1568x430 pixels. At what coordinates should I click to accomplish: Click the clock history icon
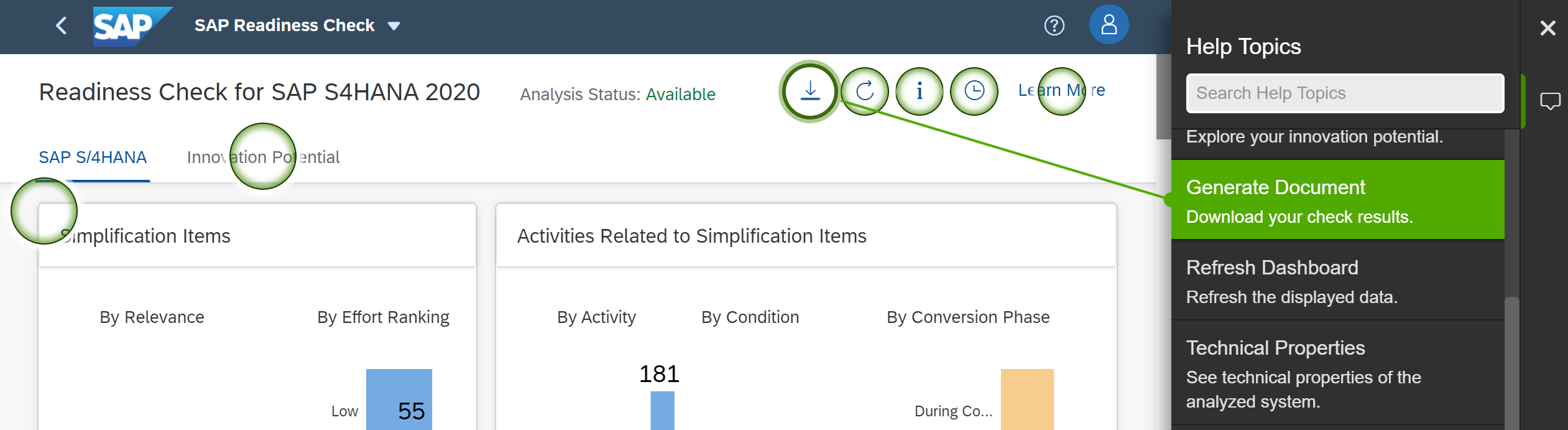point(974,91)
